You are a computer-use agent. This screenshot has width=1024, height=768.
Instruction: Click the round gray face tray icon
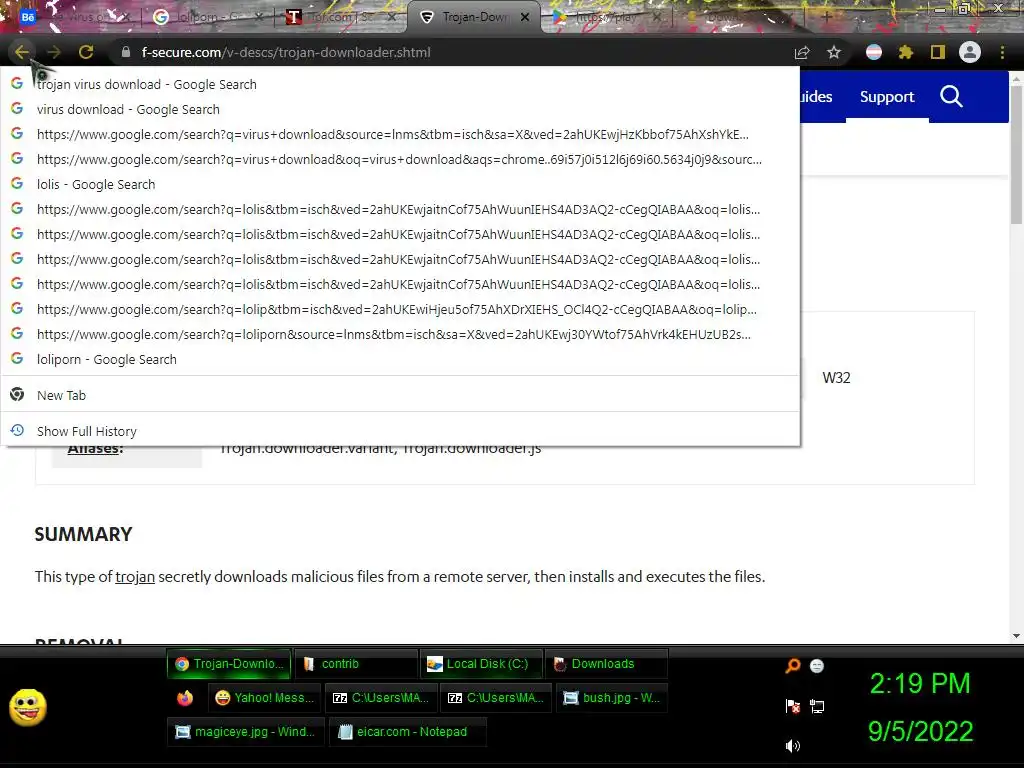(x=817, y=666)
